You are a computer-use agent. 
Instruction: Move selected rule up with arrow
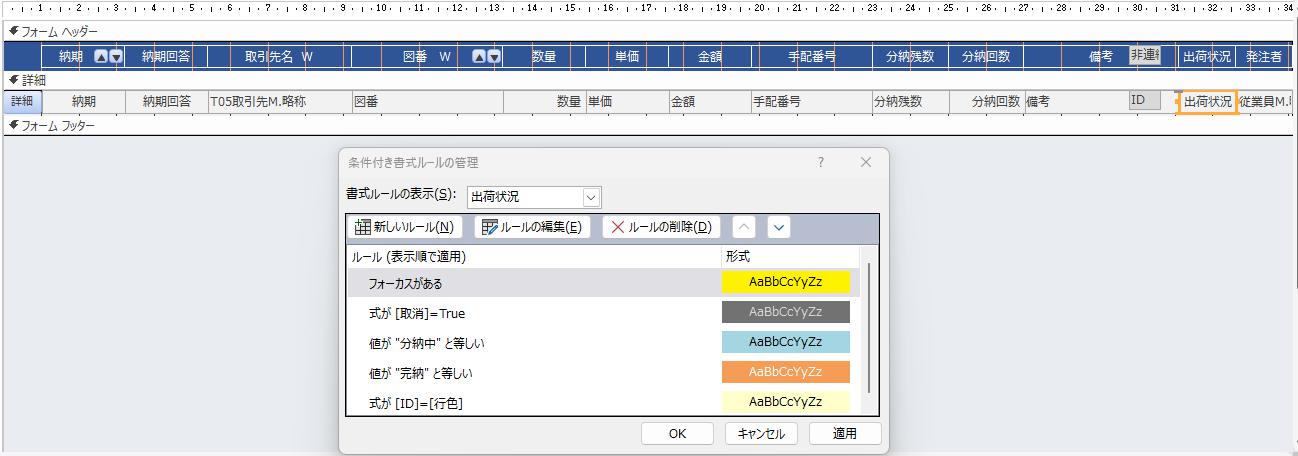[745, 227]
